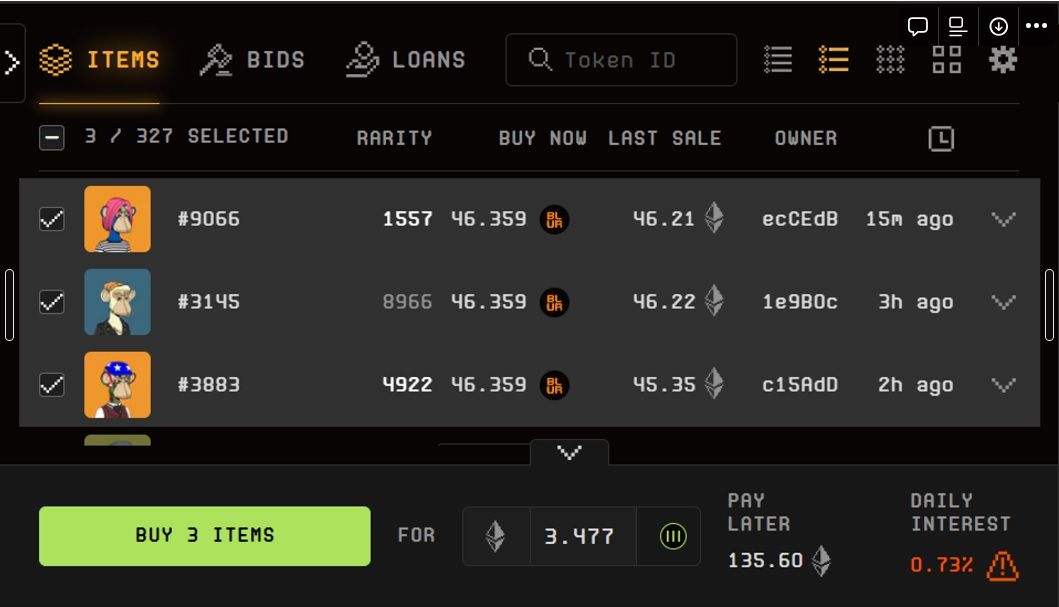The height and width of the screenshot is (607, 1059).
Task: Select the highlighted detailed list view icon
Action: [833, 60]
